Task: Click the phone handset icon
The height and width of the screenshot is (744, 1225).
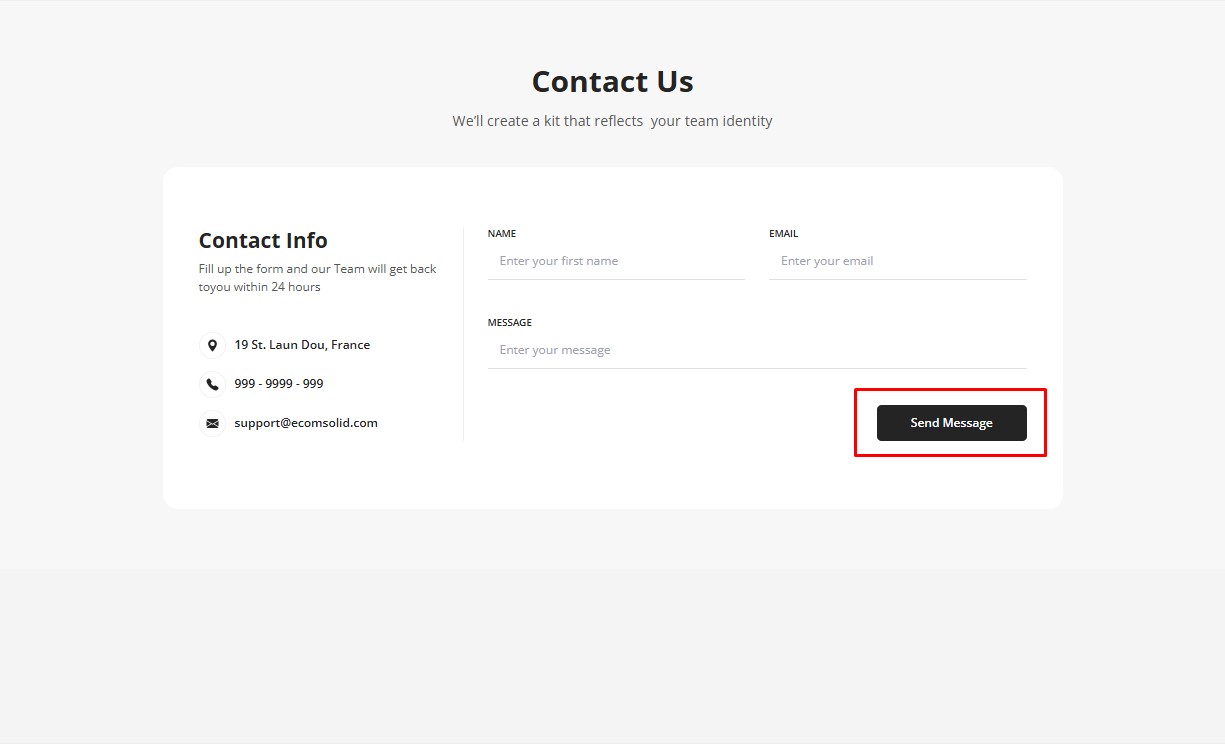Action: point(212,384)
